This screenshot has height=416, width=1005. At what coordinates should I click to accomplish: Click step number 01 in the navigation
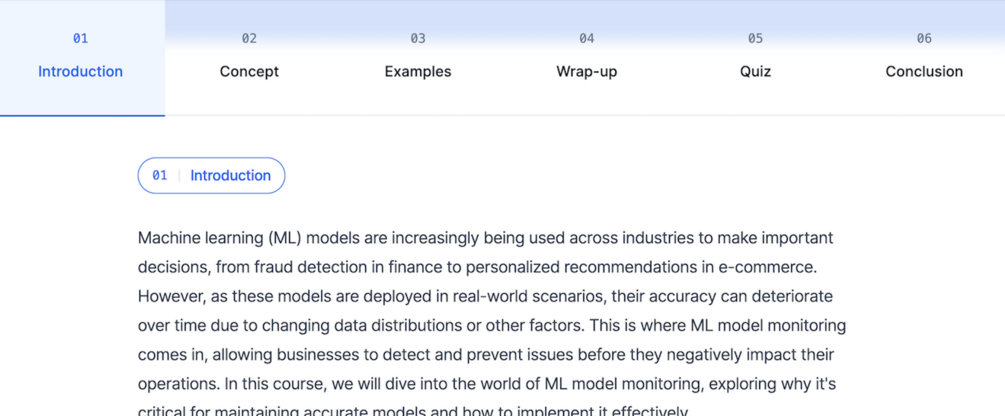[x=80, y=38]
